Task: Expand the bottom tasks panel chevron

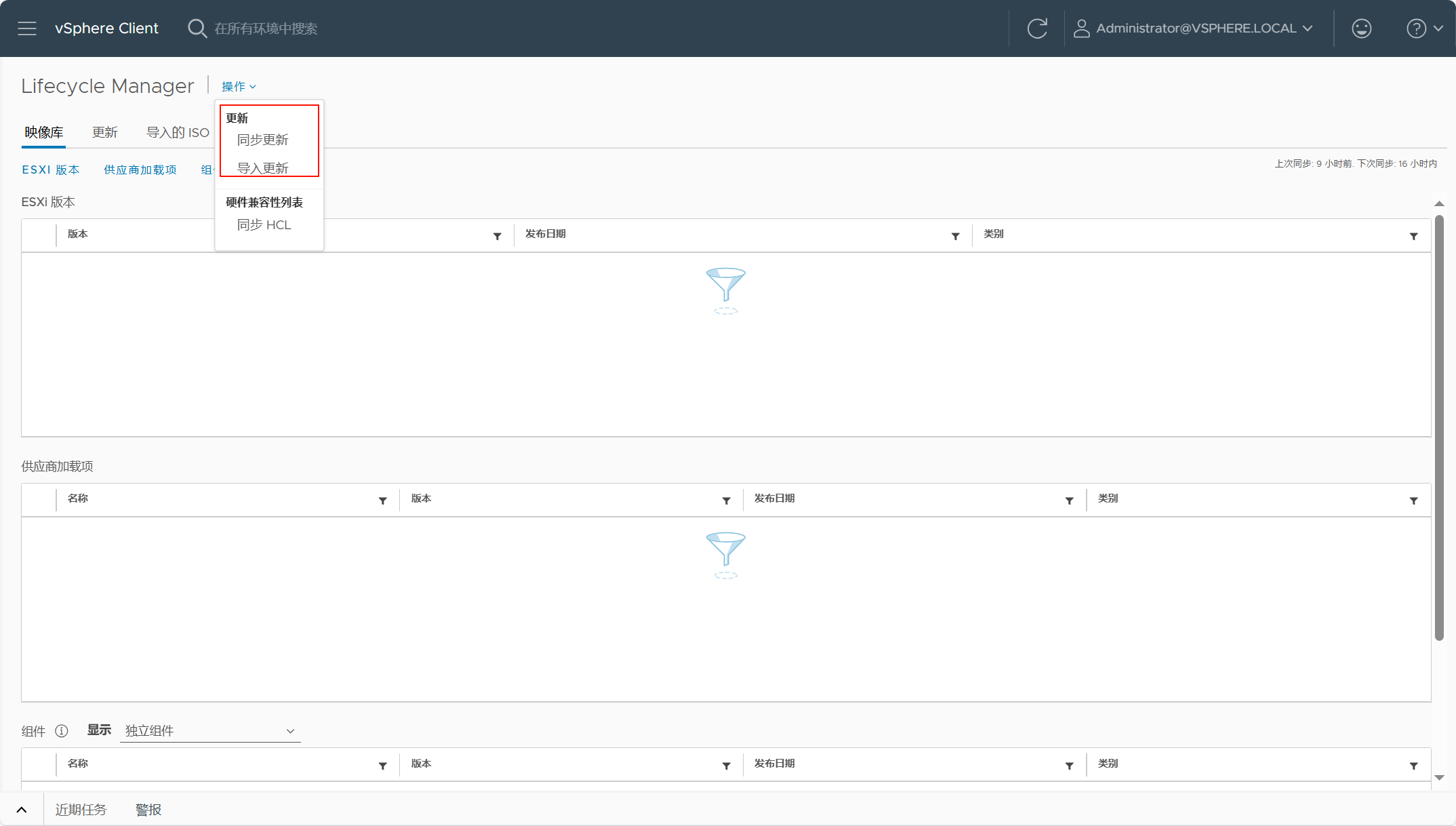Action: coord(22,810)
